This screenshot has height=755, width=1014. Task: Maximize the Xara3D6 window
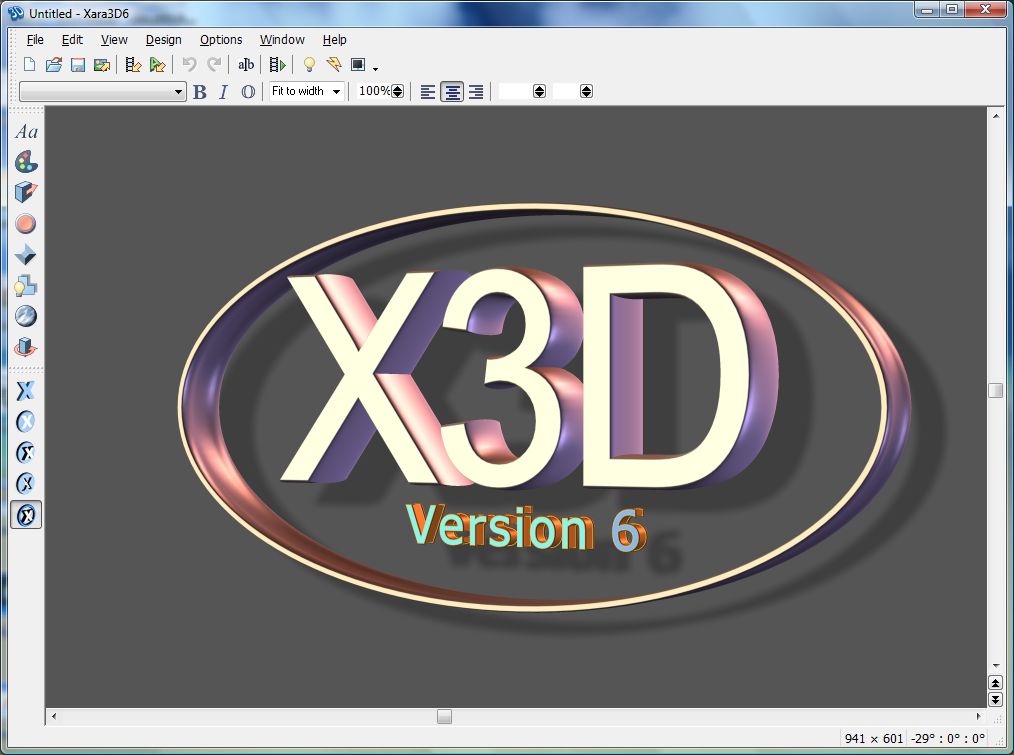[952, 9]
